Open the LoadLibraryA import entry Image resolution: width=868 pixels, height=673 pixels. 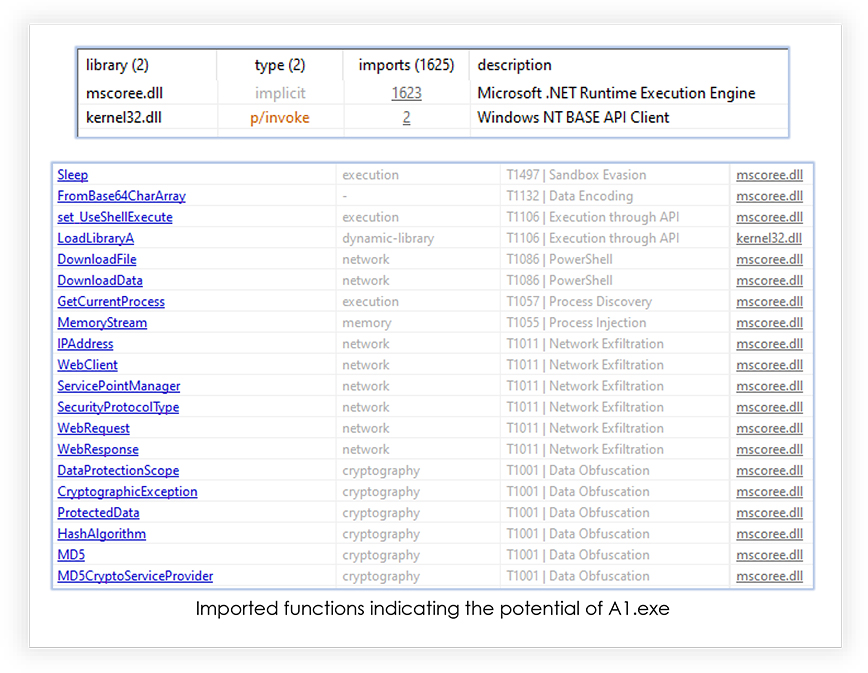[x=96, y=238]
